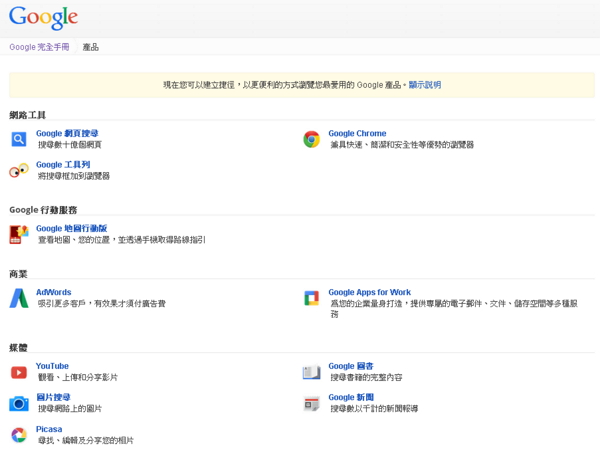
Task: Open the Google Chrome link
Action: (x=357, y=133)
